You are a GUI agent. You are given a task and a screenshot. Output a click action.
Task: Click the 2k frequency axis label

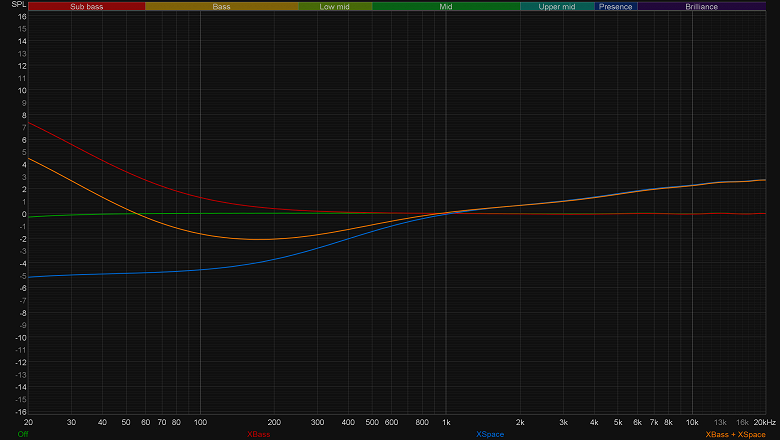[x=520, y=422]
